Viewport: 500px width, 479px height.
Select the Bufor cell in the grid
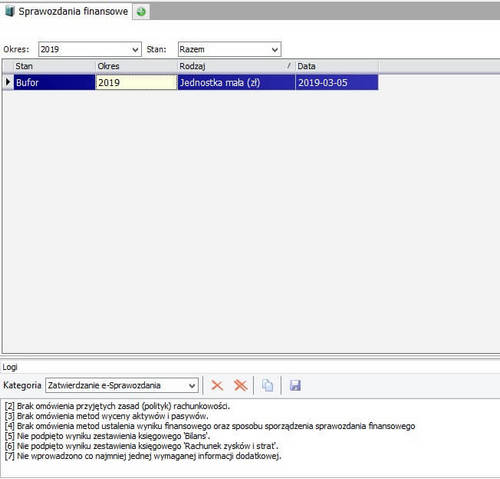(x=54, y=82)
